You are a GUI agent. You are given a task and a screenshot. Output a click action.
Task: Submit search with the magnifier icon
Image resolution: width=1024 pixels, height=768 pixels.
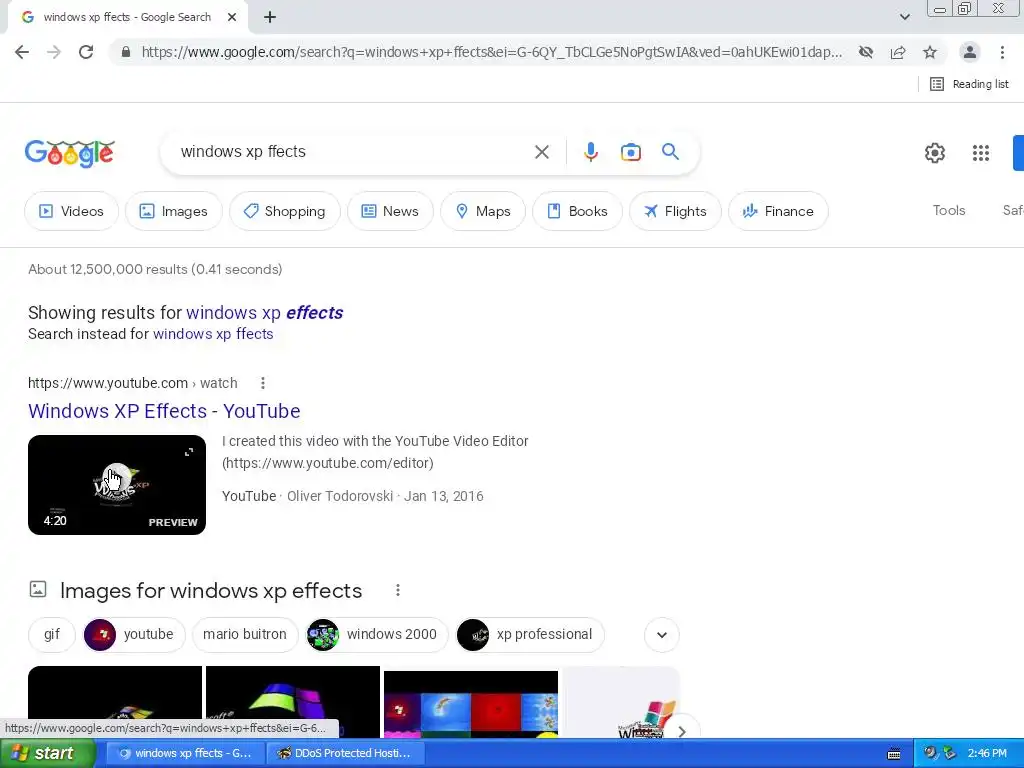[670, 152]
